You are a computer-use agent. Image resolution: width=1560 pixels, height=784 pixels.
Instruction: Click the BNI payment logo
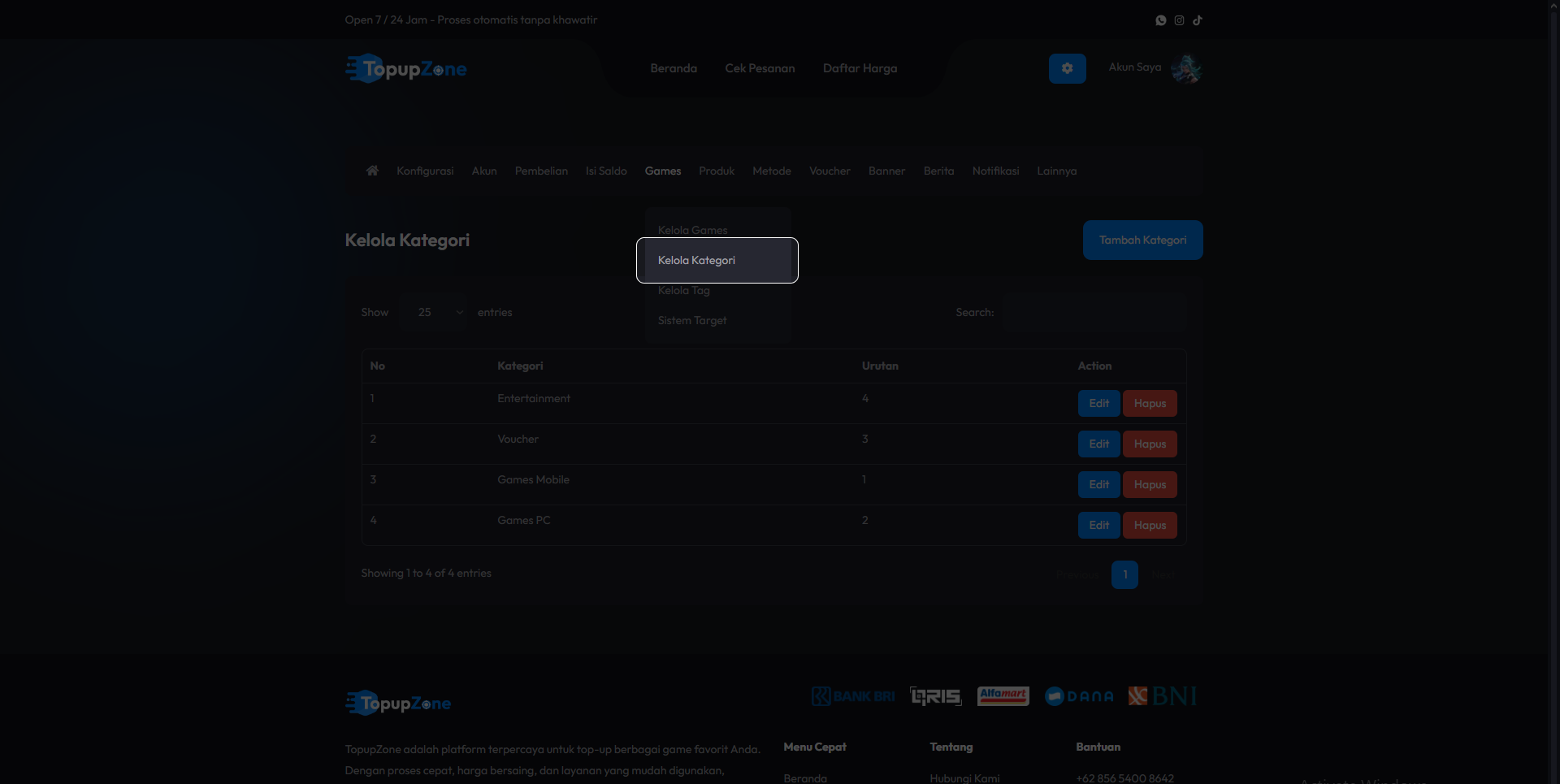point(1163,696)
